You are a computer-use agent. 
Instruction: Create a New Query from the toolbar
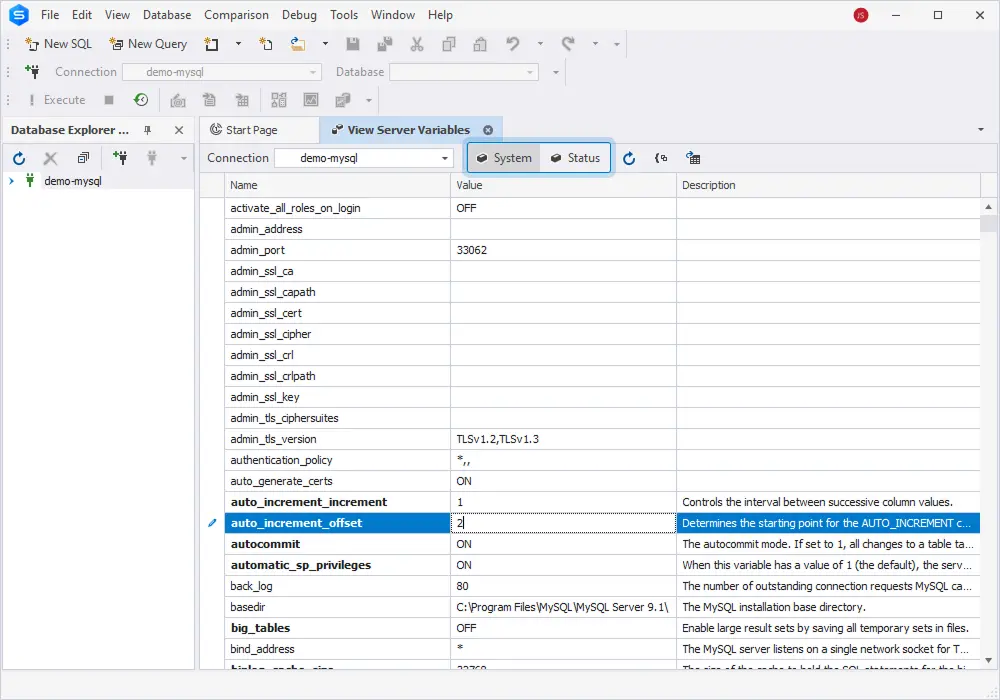(x=148, y=44)
